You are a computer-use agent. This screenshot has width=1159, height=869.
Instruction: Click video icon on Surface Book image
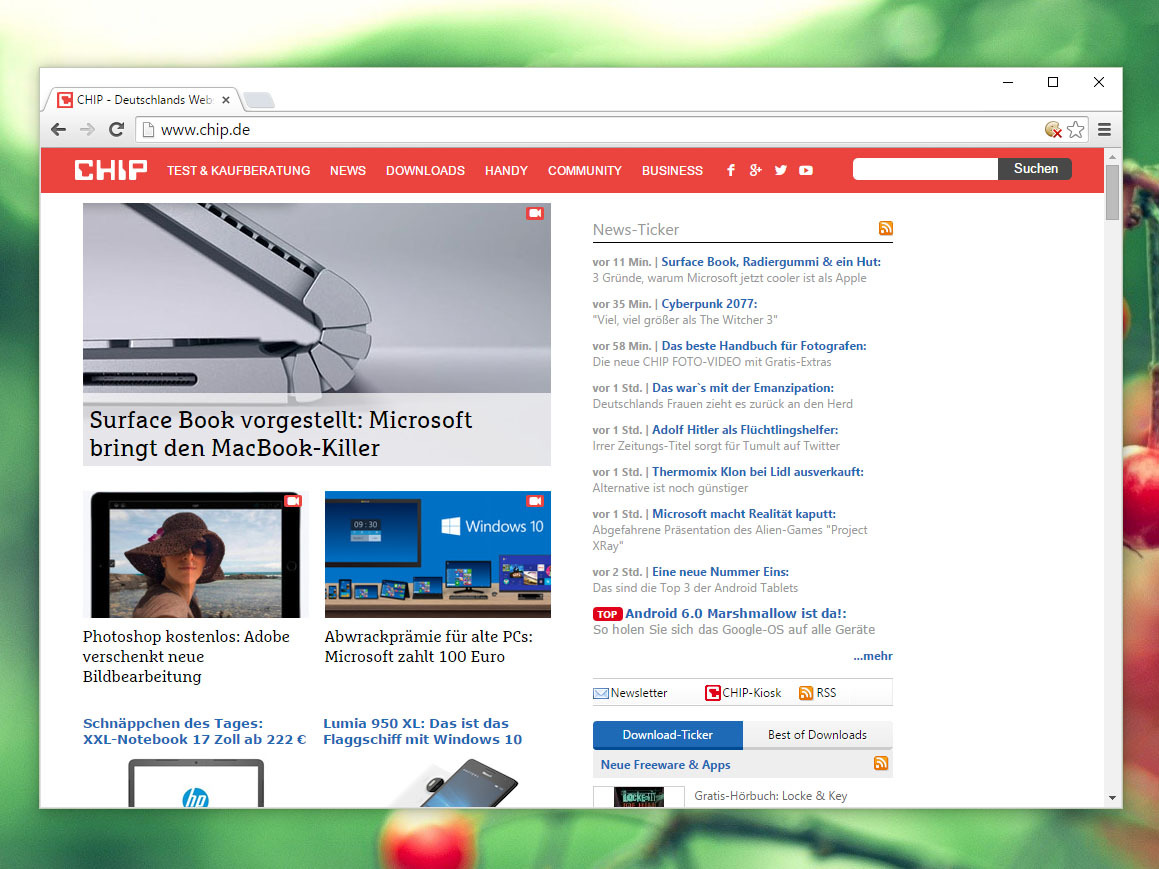(535, 214)
